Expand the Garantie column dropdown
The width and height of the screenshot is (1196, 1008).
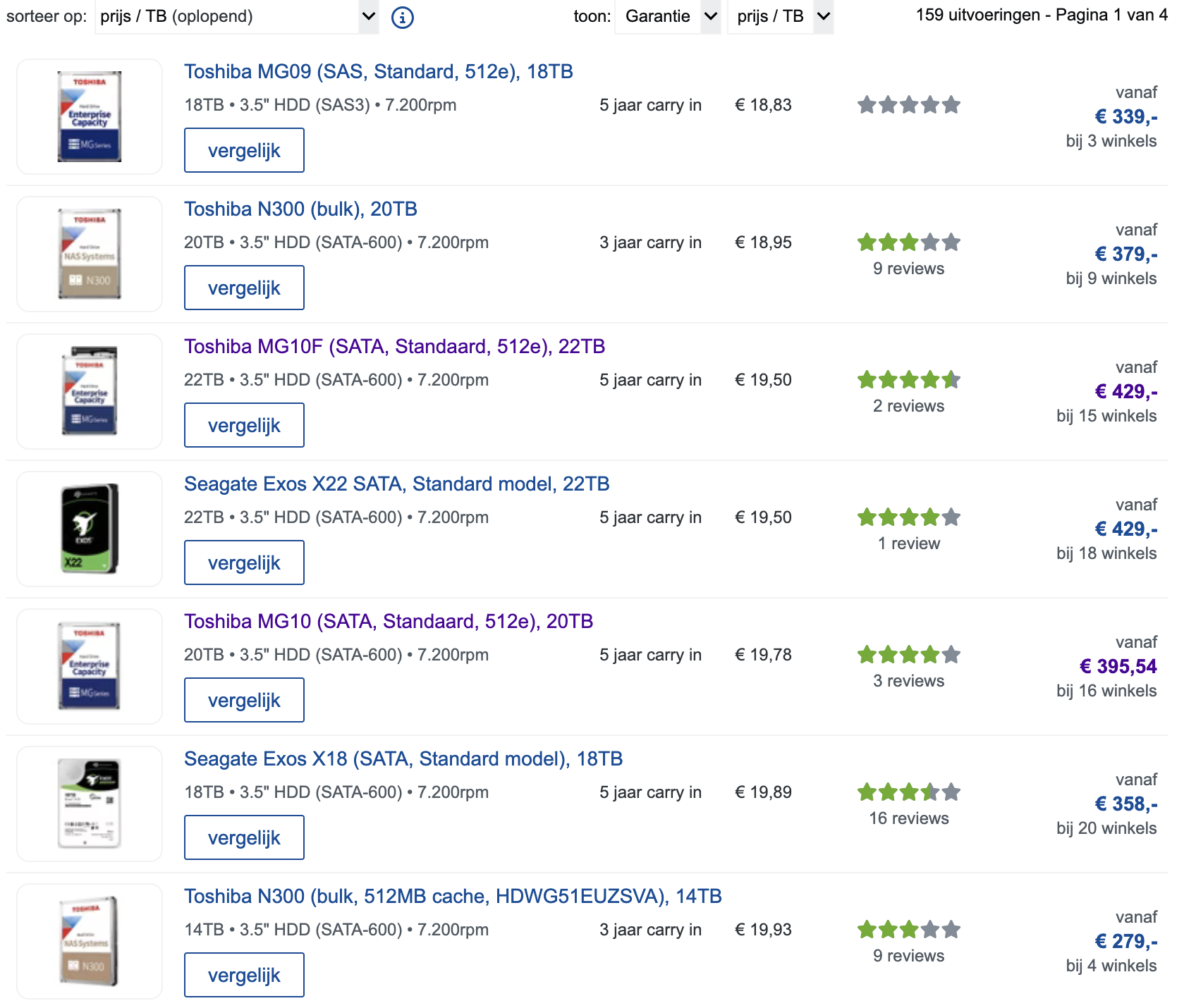[x=667, y=17]
